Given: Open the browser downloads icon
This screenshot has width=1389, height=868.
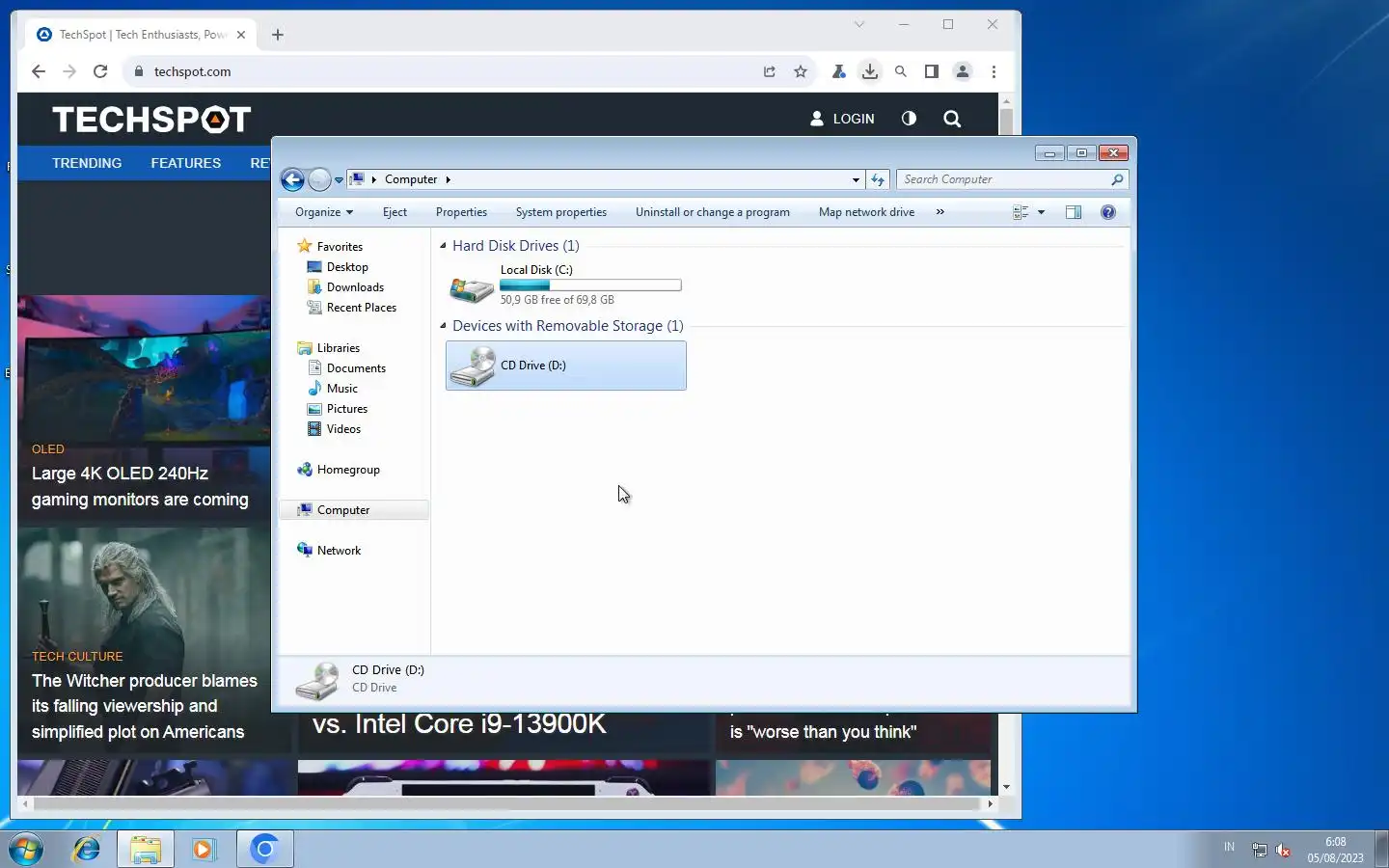Looking at the screenshot, I should coord(870,71).
